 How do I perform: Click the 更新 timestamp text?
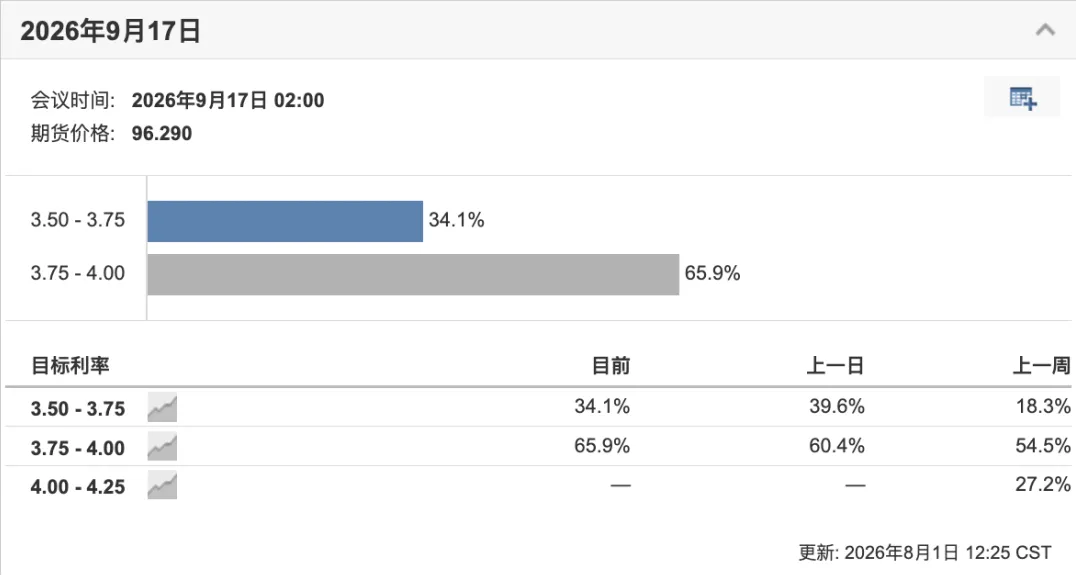(924, 552)
